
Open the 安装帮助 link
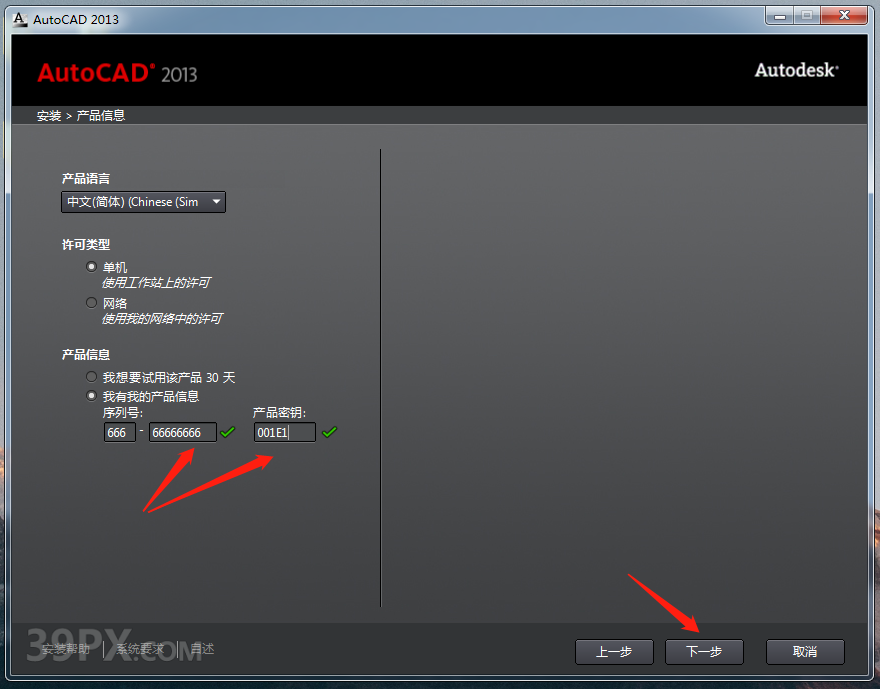click(x=66, y=648)
